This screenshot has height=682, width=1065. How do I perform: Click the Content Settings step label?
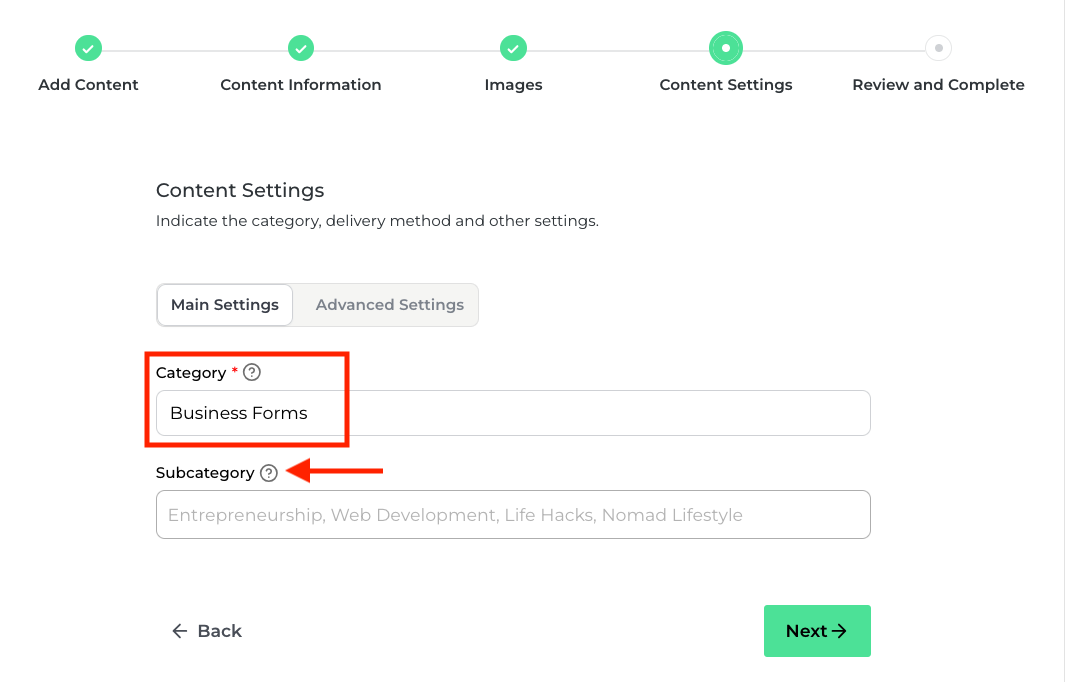[726, 85]
